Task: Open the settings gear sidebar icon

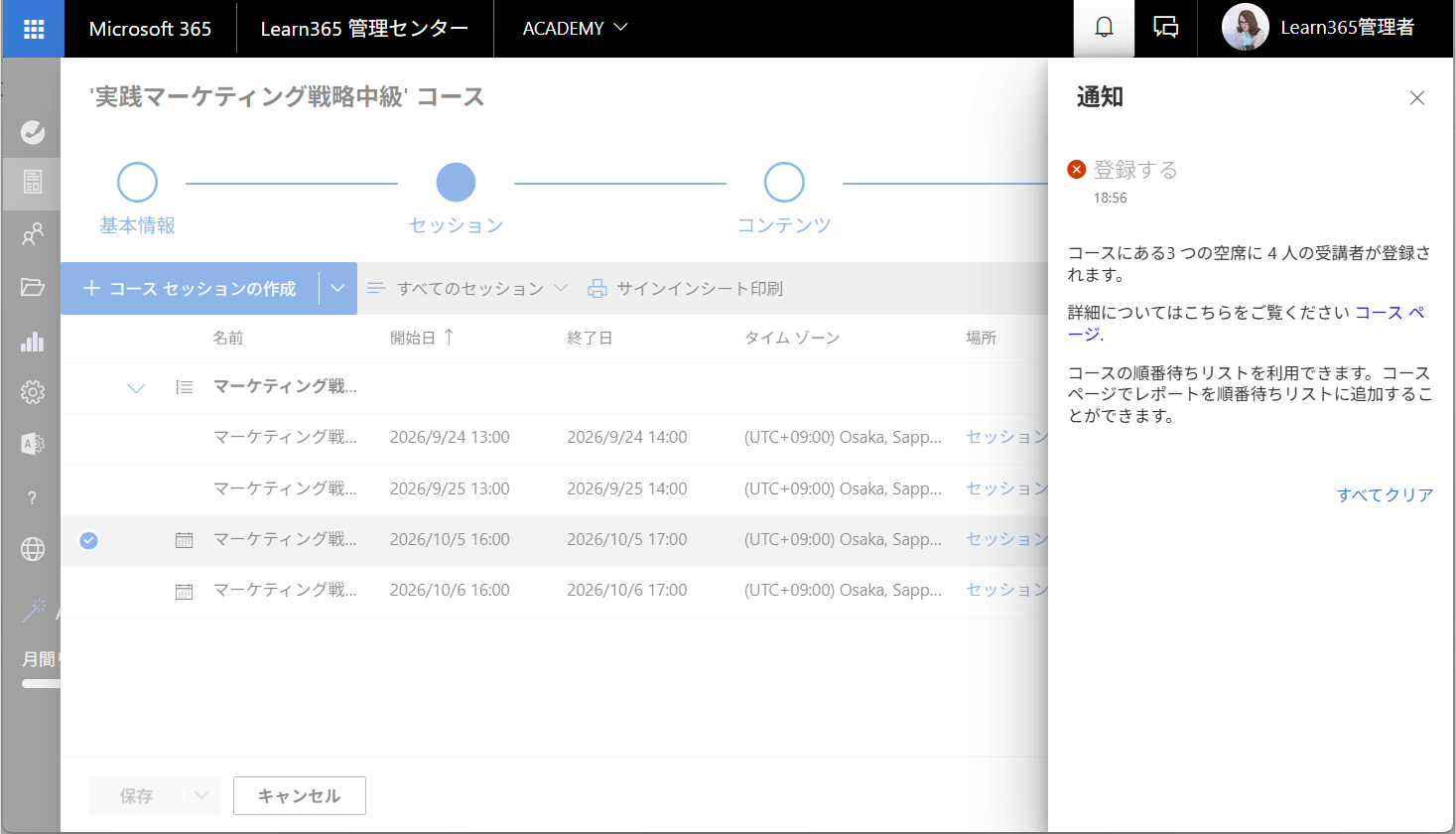Action: [33, 392]
